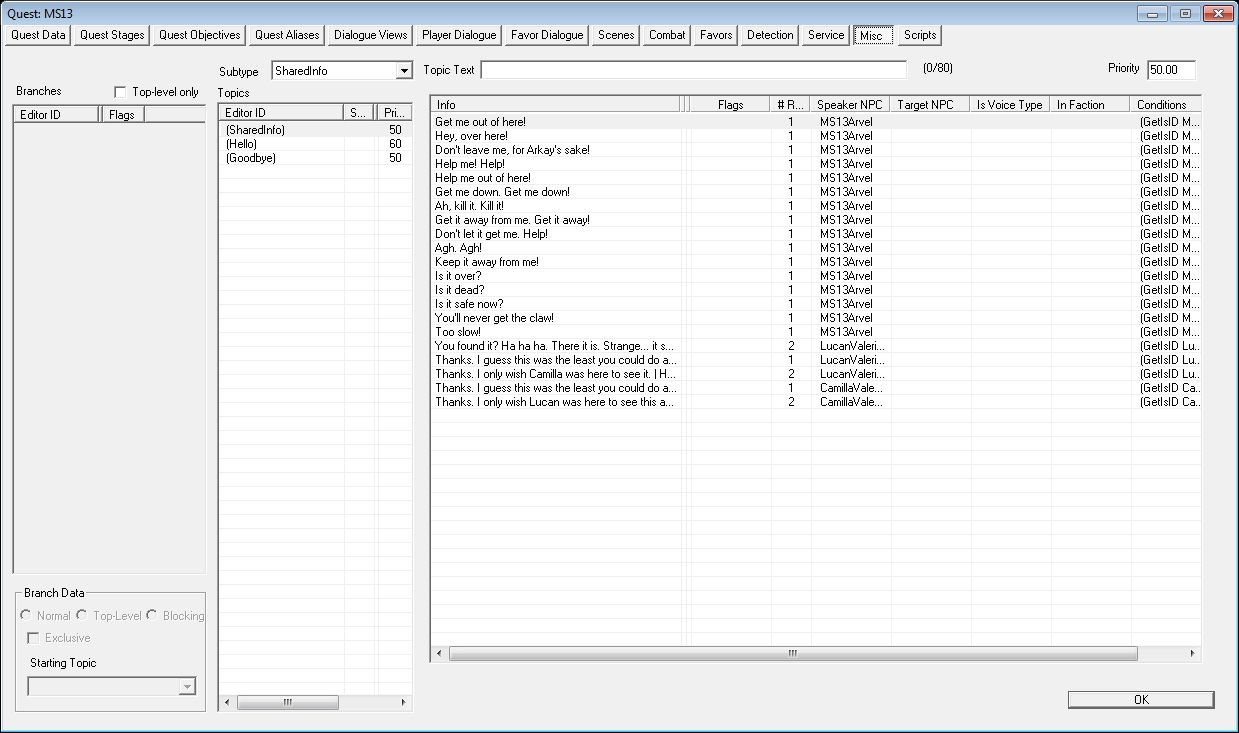Screen dimensions: 1239x733
Task: Open the Dialogue Views tab
Action: [x=371, y=35]
